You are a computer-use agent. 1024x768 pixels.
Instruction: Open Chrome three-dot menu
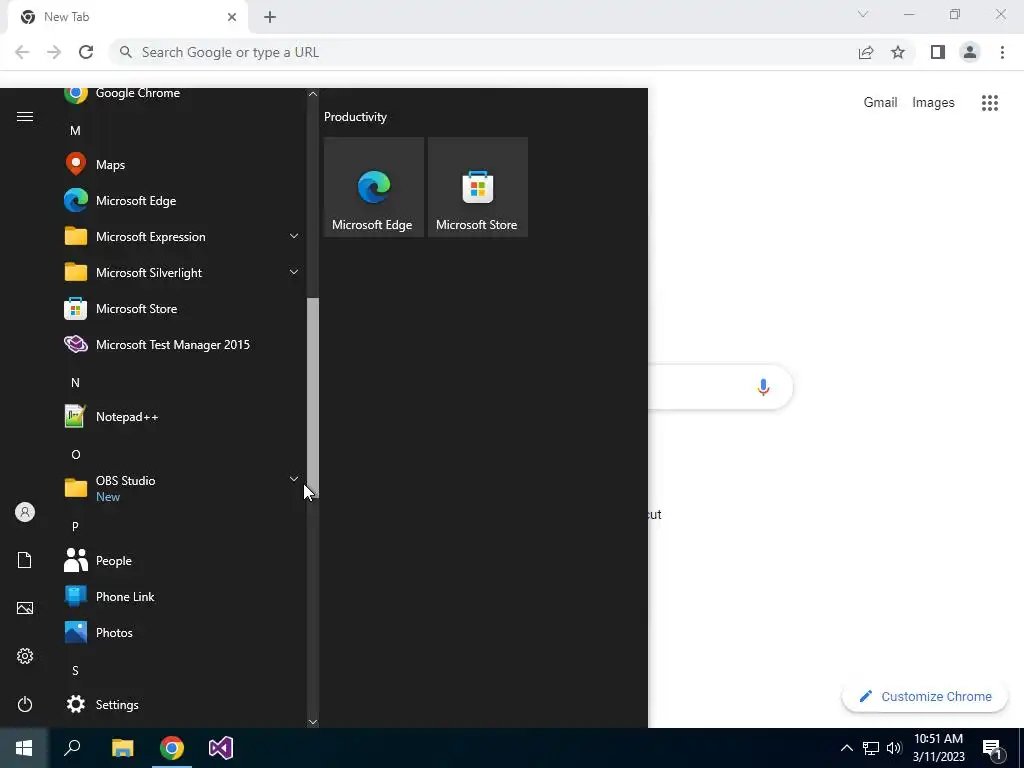[x=1002, y=52]
